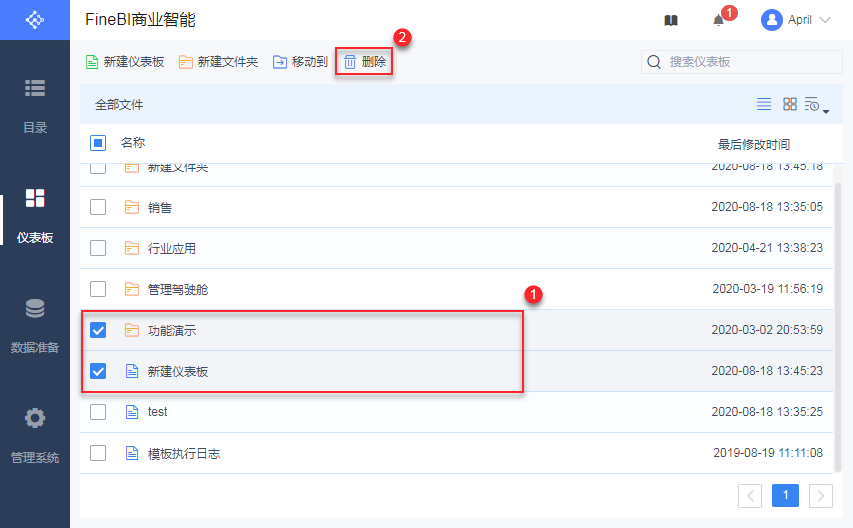Image resolution: width=853 pixels, height=528 pixels.
Task: Open the 管理驾驶舱 folder name
Action: tap(178, 289)
